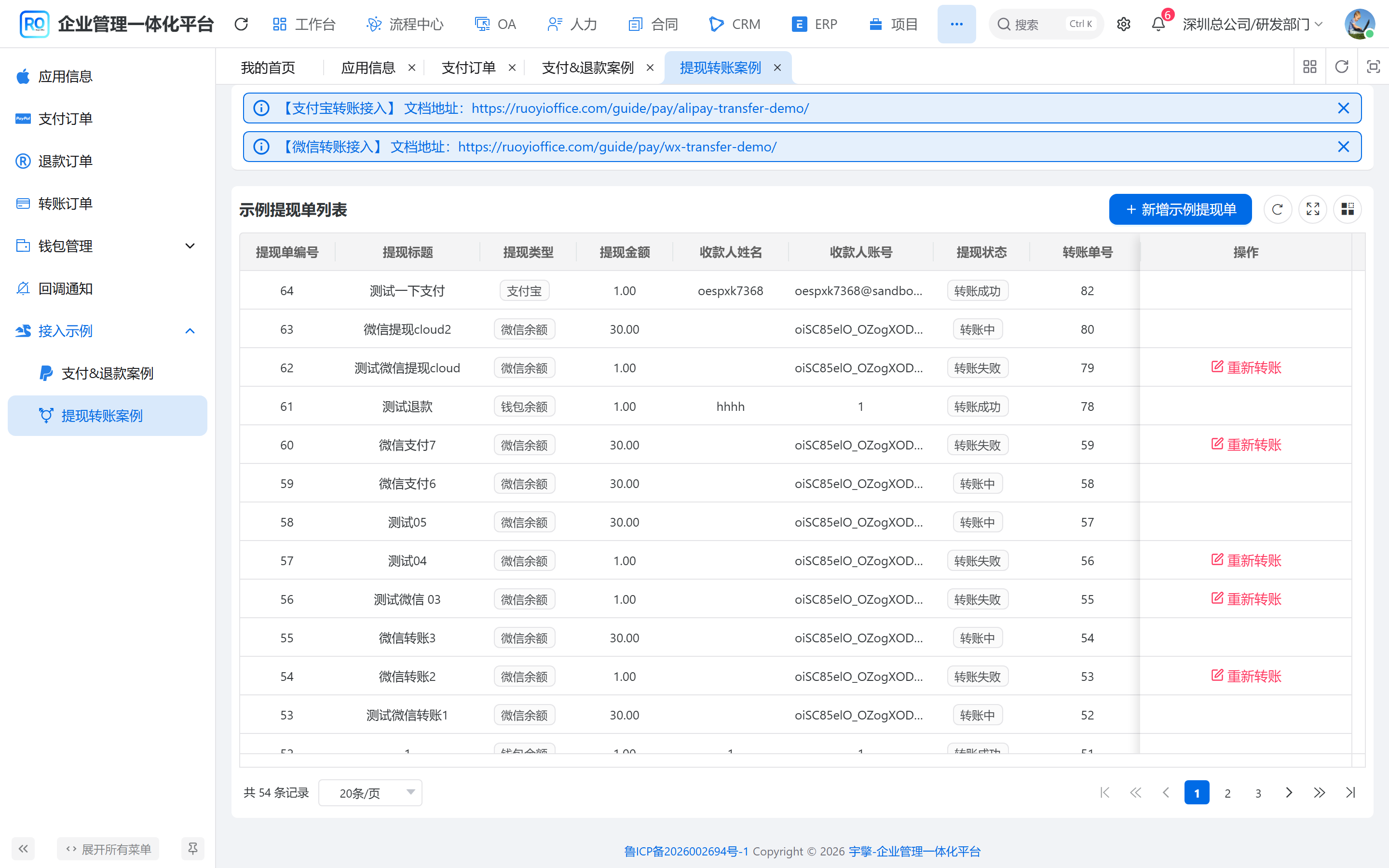Open 深圳总公司/研发部门 department dropdown
The image size is (1389, 868).
[x=1253, y=24]
